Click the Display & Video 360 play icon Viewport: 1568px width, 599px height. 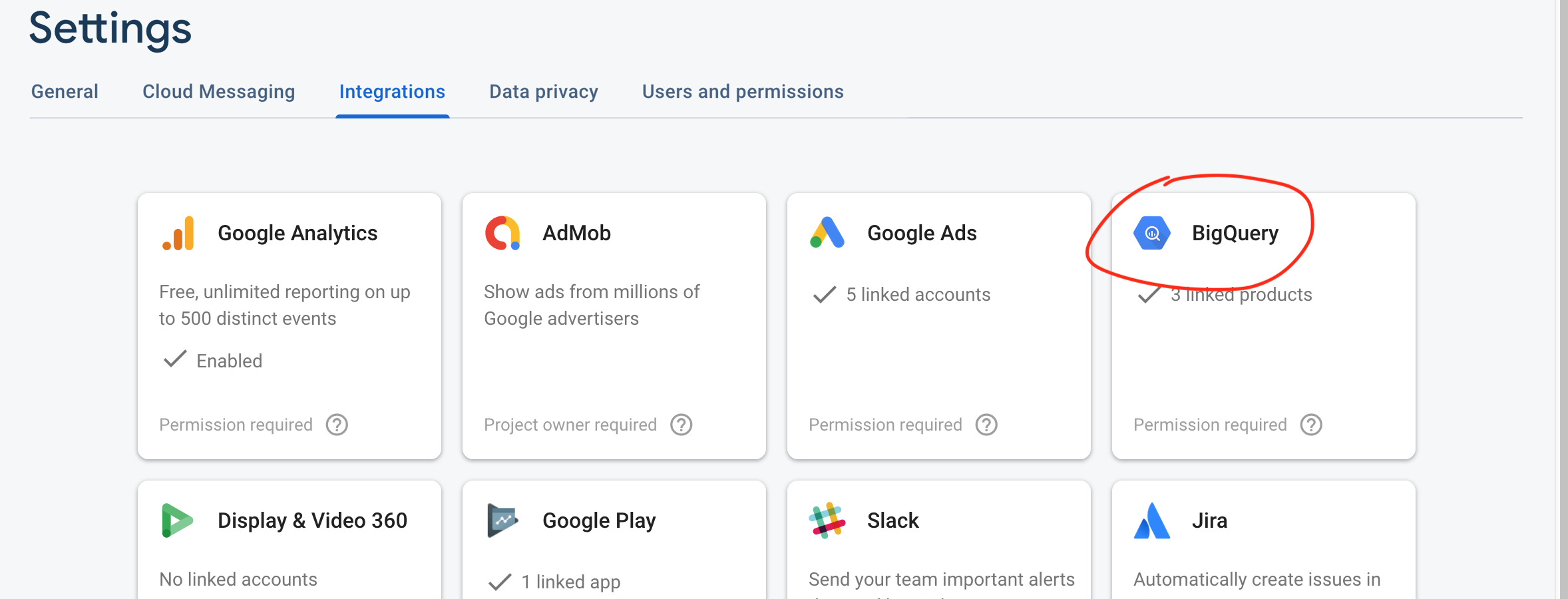(x=177, y=520)
